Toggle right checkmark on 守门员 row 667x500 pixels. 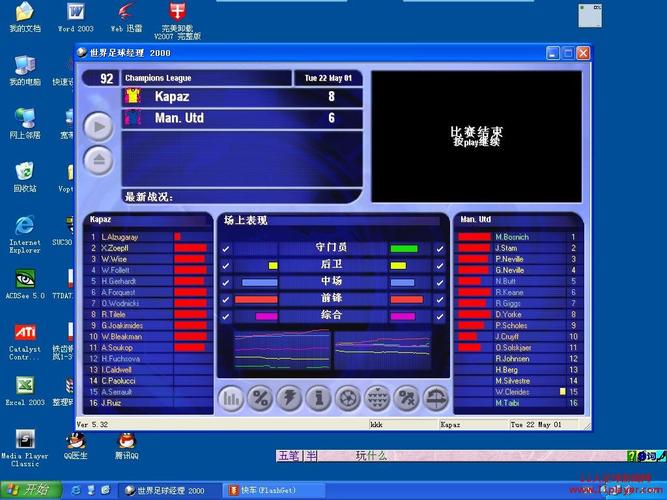(439, 249)
